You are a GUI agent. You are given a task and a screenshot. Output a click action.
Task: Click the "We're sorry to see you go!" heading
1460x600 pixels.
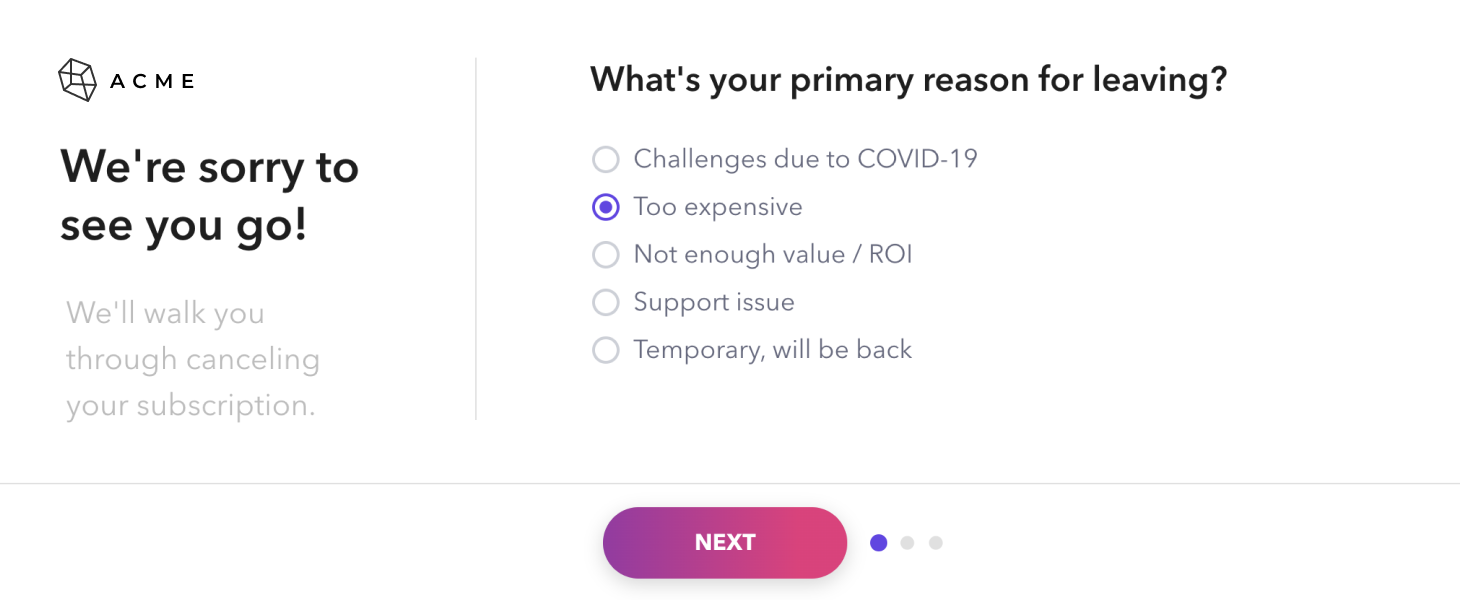tap(209, 196)
